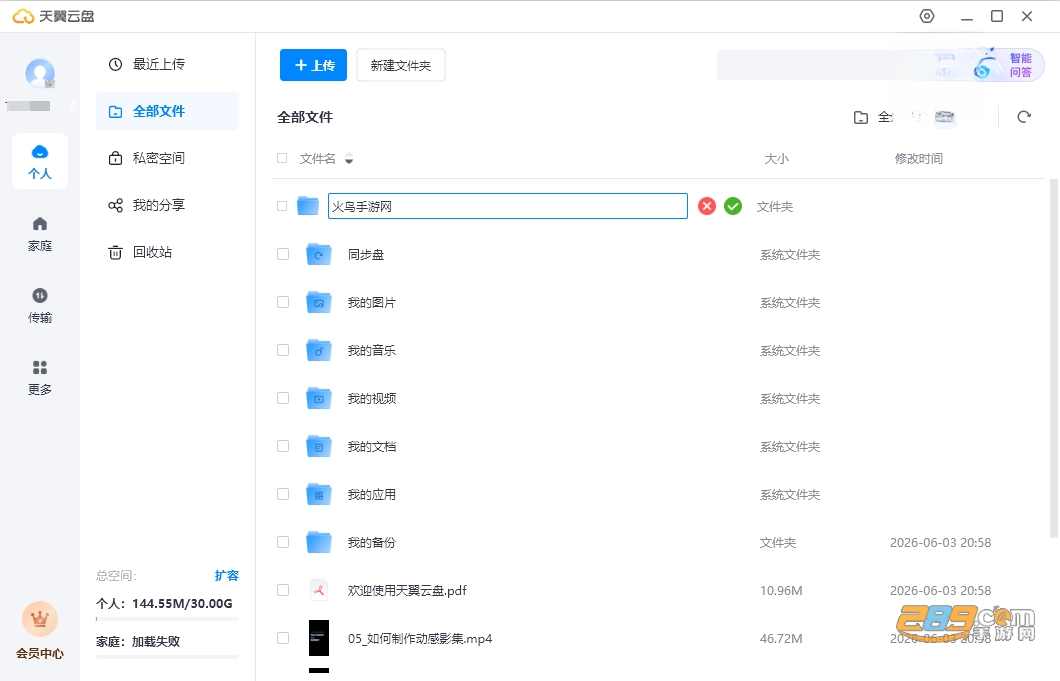Click the 同步盘 sync folder icon
1060x681 pixels.
click(318, 254)
